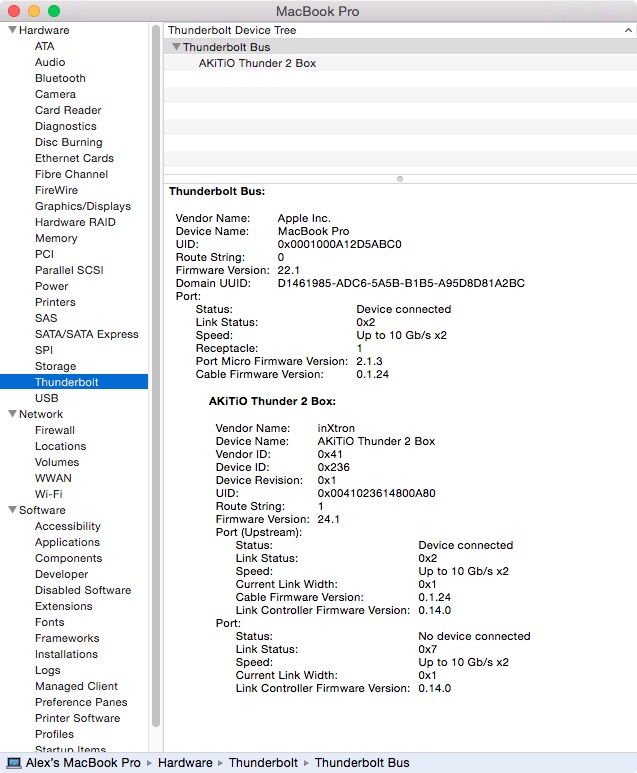Toggle sort order on Thunderbolt Device Tree header
This screenshot has height=773, width=637.
coord(628,30)
